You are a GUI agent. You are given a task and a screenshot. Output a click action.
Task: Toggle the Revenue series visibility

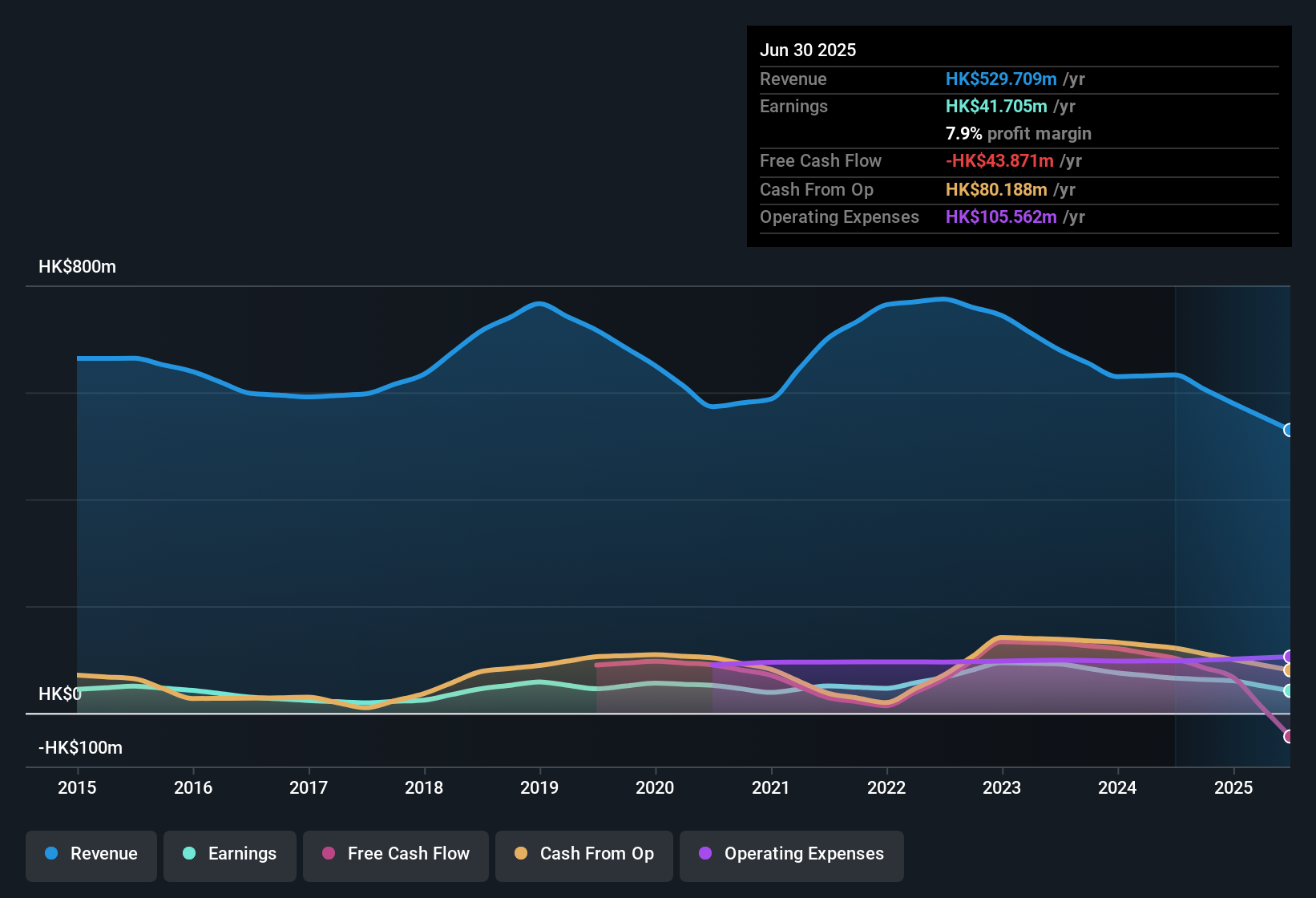pyautogui.click(x=91, y=854)
